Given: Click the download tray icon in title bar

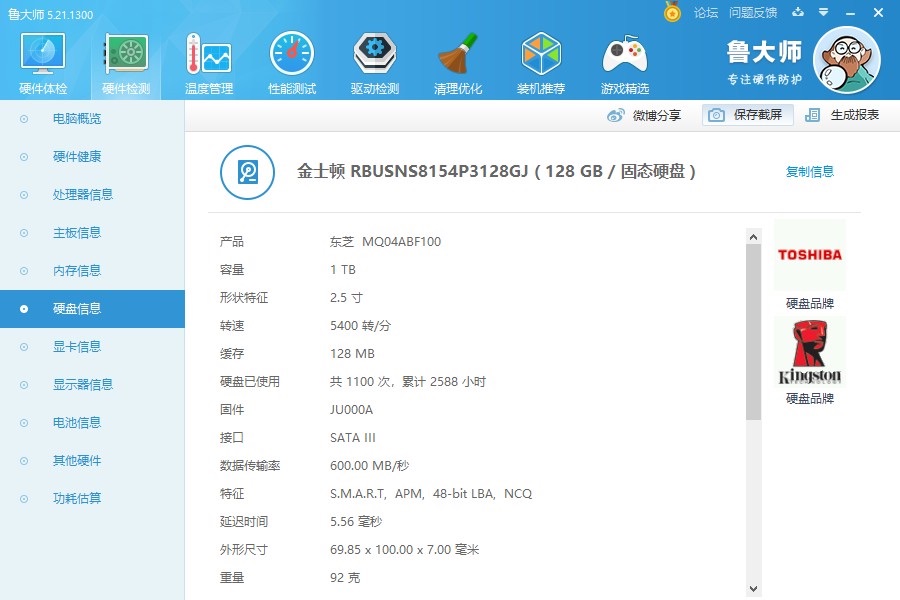Looking at the screenshot, I should point(798,12).
